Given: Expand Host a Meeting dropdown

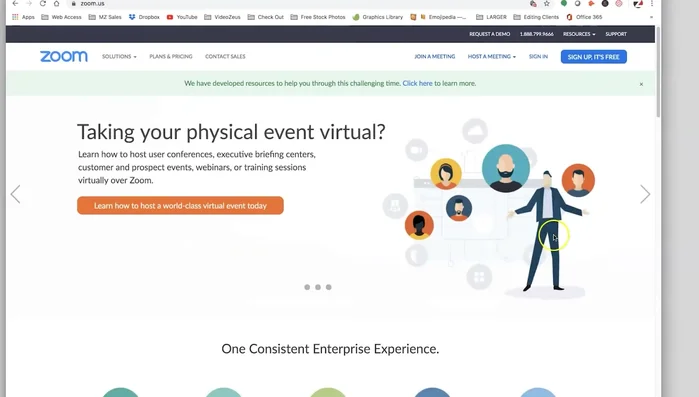Looking at the screenshot, I should [492, 57].
